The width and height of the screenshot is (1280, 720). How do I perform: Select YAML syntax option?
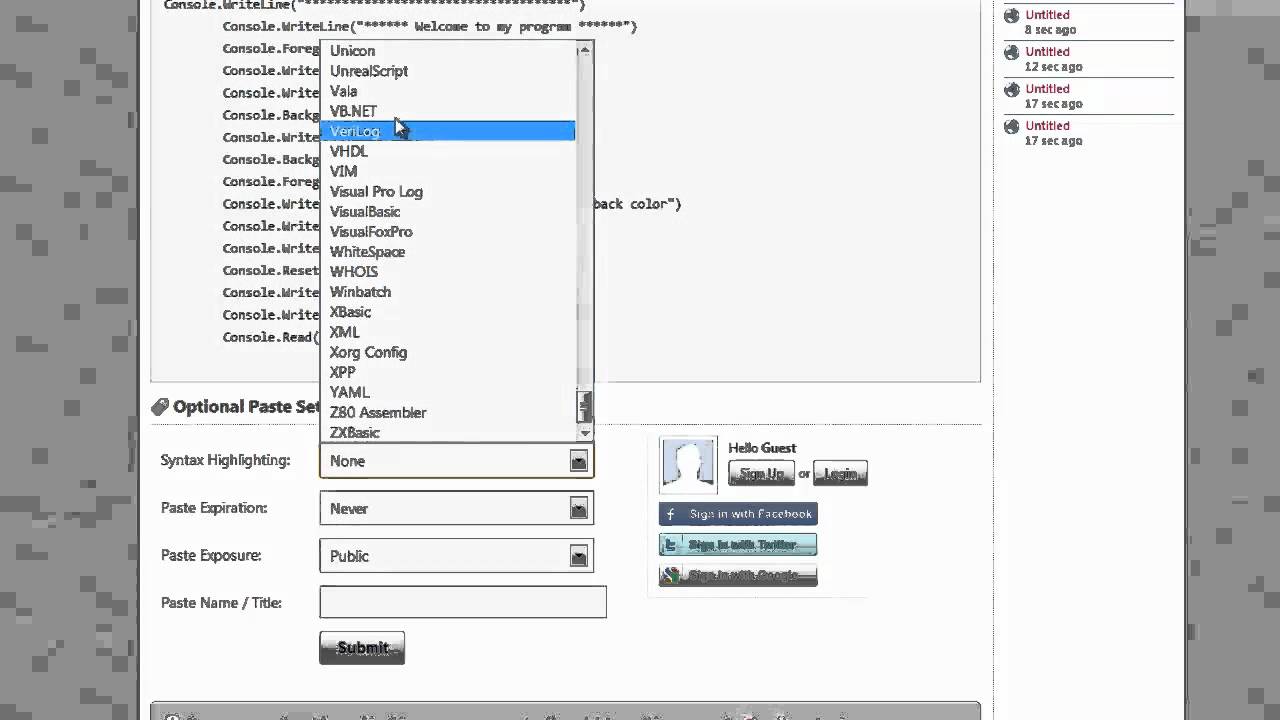349,392
